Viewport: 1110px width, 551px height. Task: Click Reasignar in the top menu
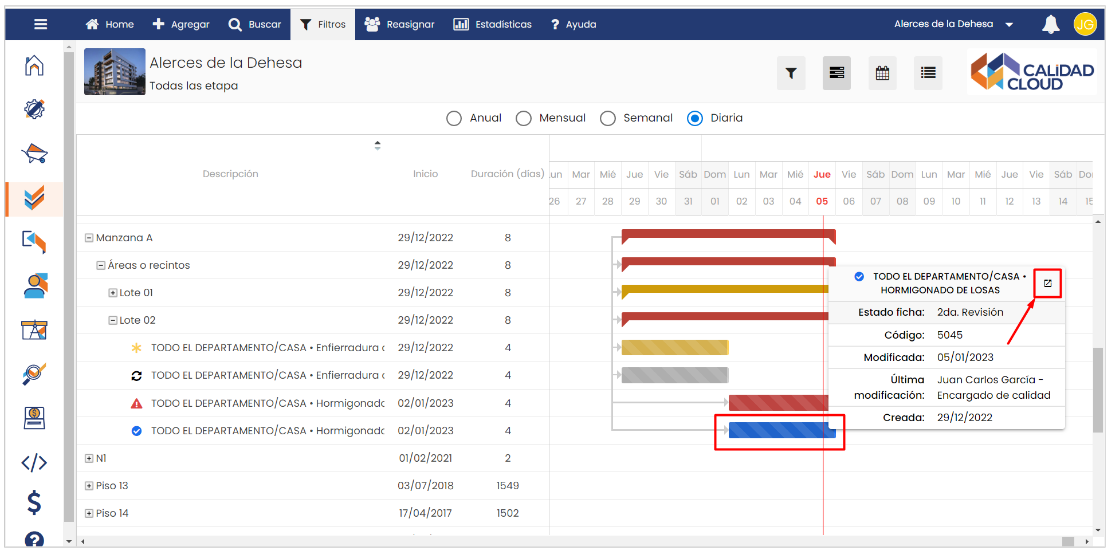tap(399, 25)
